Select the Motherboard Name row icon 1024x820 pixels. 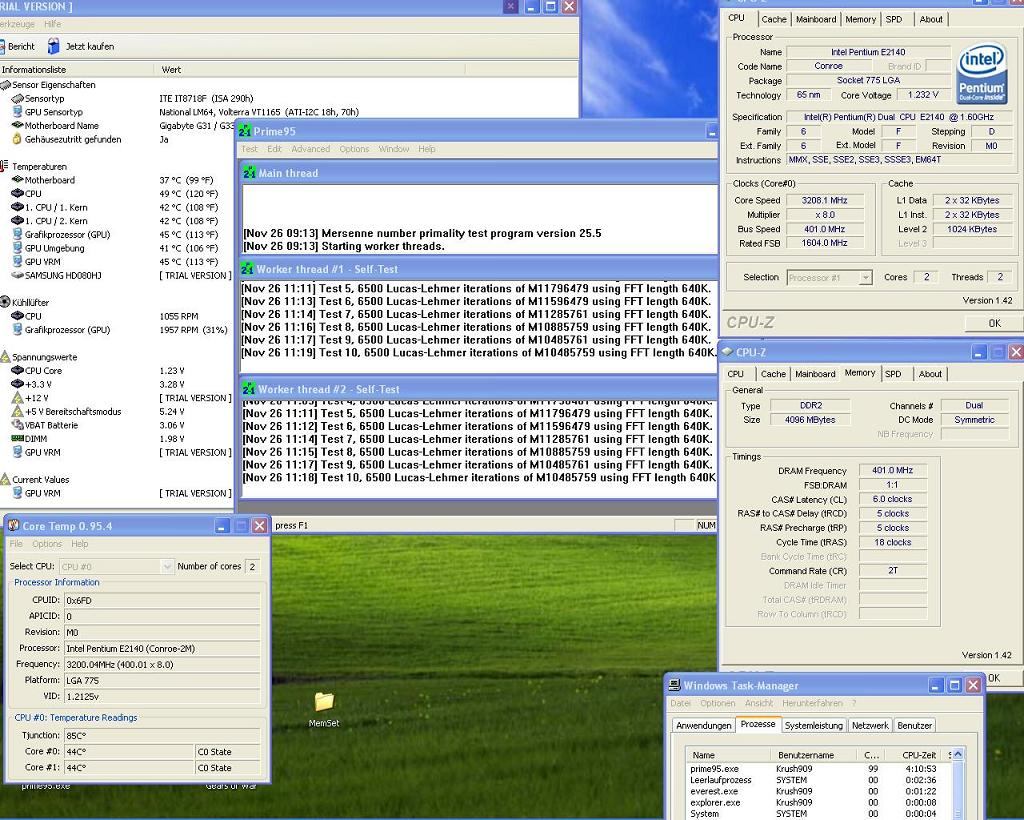pos(17,125)
